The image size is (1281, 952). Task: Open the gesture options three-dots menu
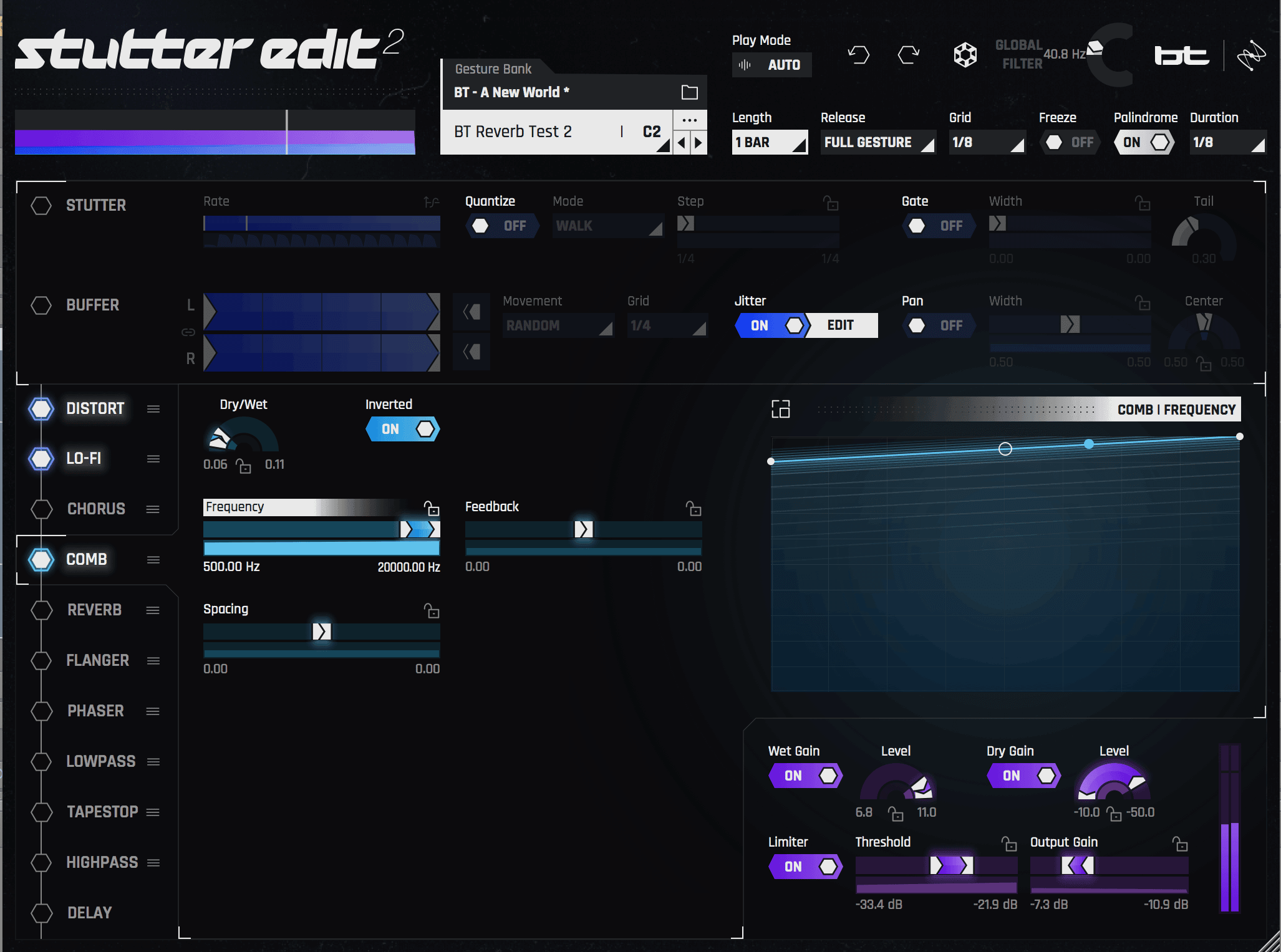click(x=690, y=120)
